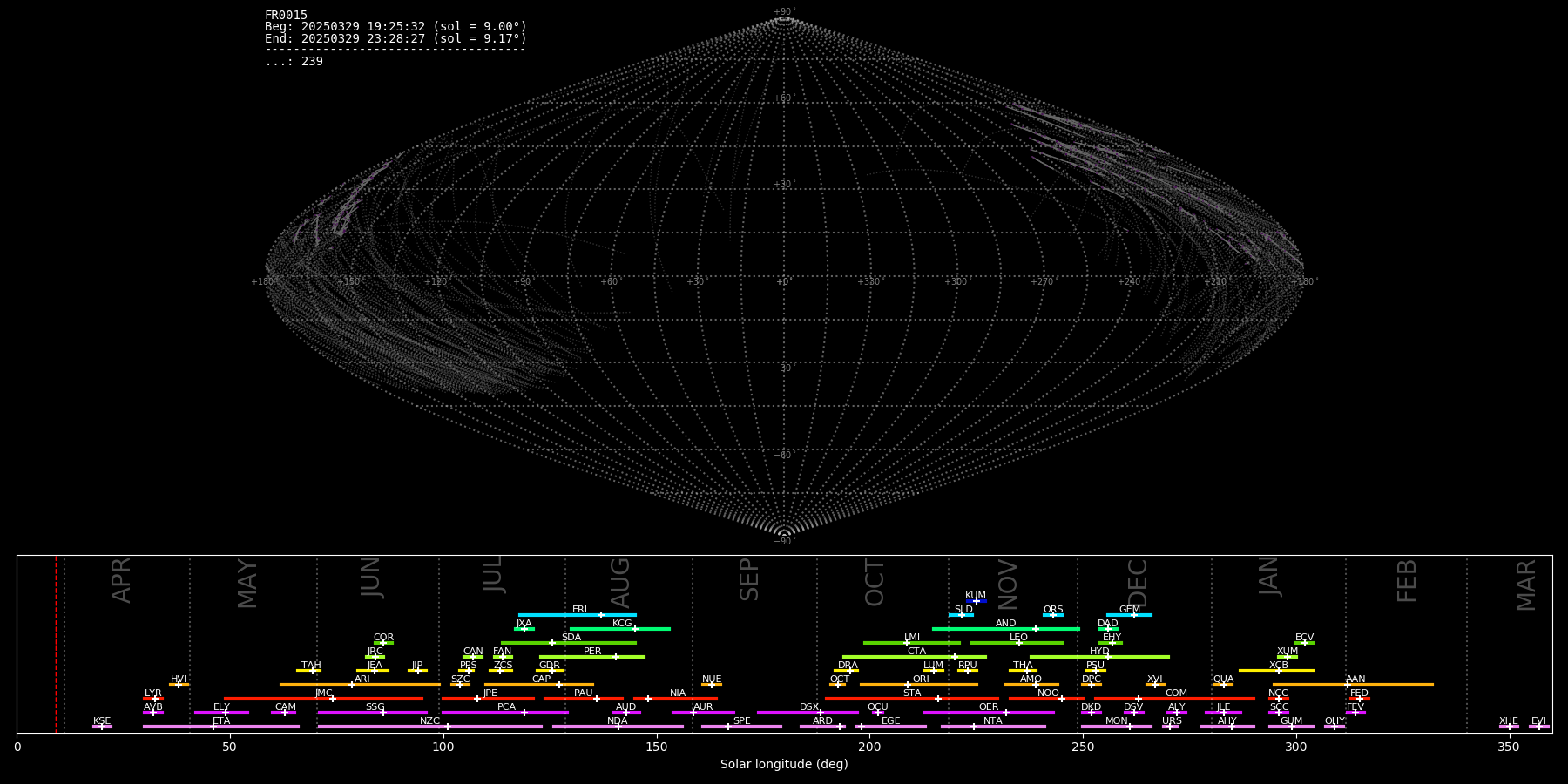1568x784 pixels.
Task: Click the red JMC shower bar
Action: tap(323, 699)
